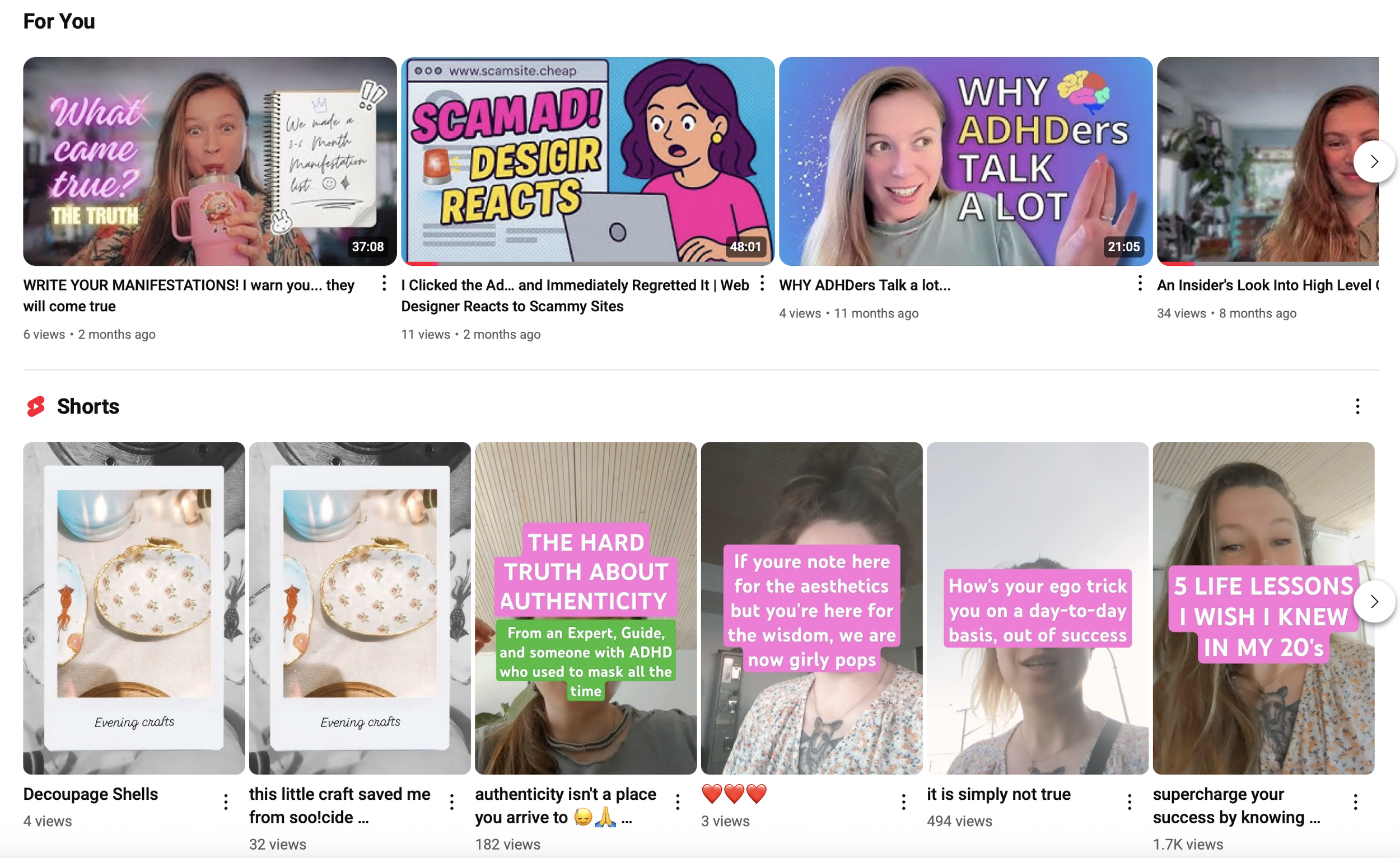The width and height of the screenshot is (1400, 858).
Task: Open the Shorts section options menu
Action: (x=1357, y=406)
